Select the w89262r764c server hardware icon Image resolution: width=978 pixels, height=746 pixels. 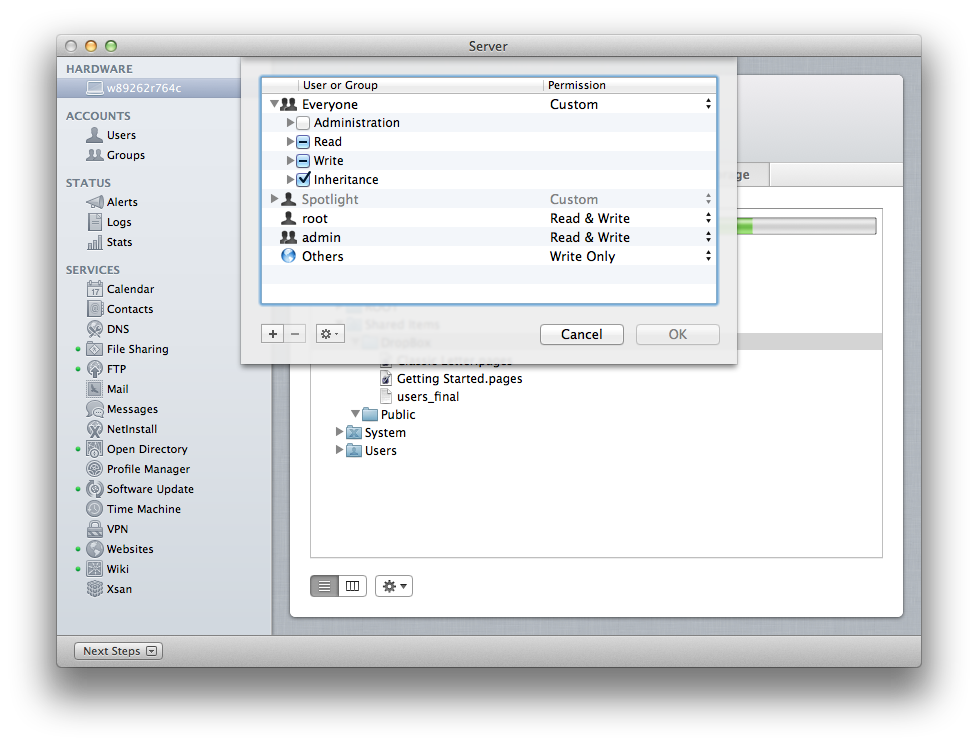(95, 88)
